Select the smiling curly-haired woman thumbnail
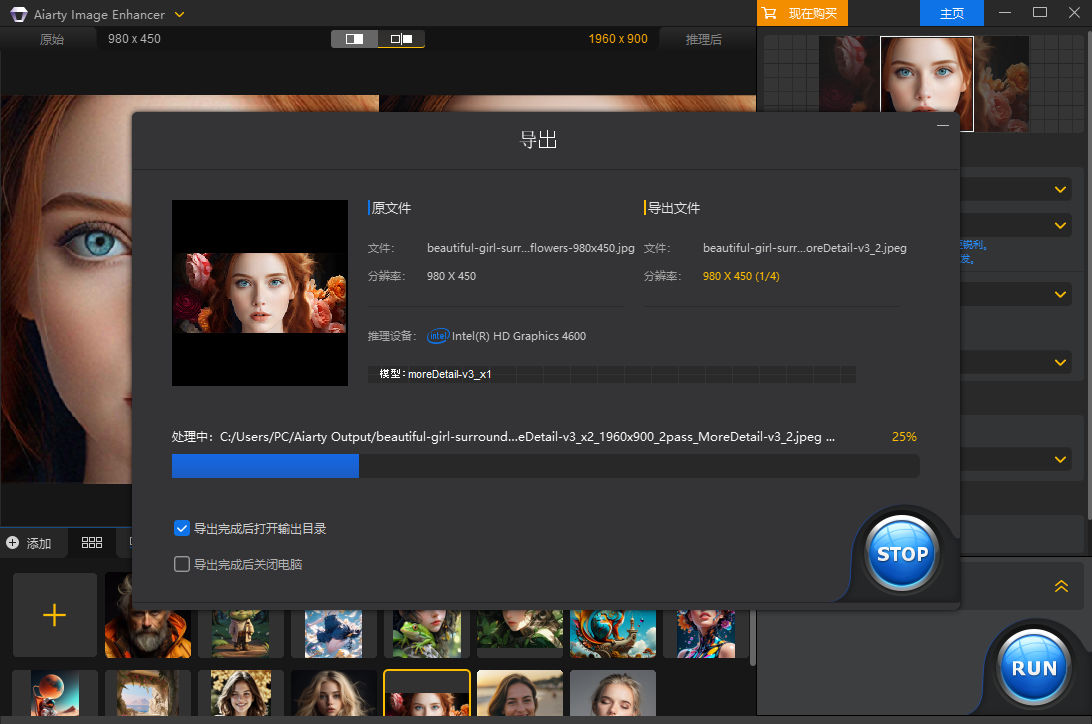Screen dimensions: 1092x724 coord(240,693)
